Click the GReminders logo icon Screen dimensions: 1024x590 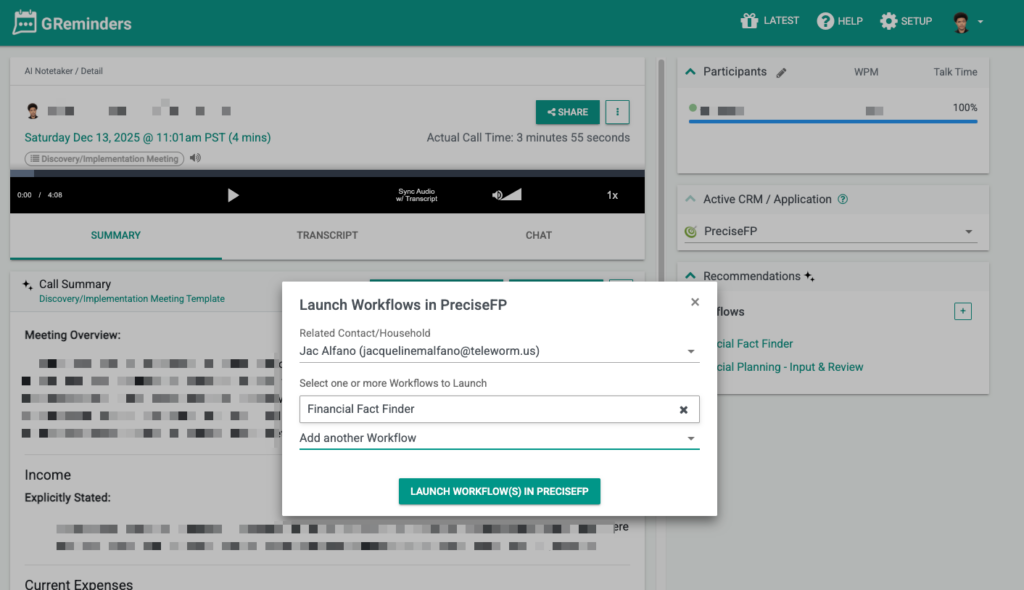[25, 22]
